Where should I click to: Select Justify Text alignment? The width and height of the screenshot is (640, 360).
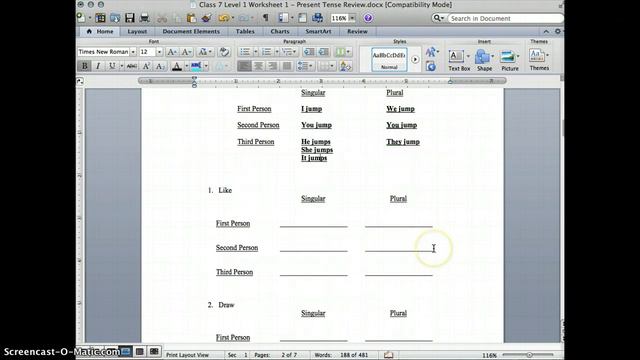287,66
